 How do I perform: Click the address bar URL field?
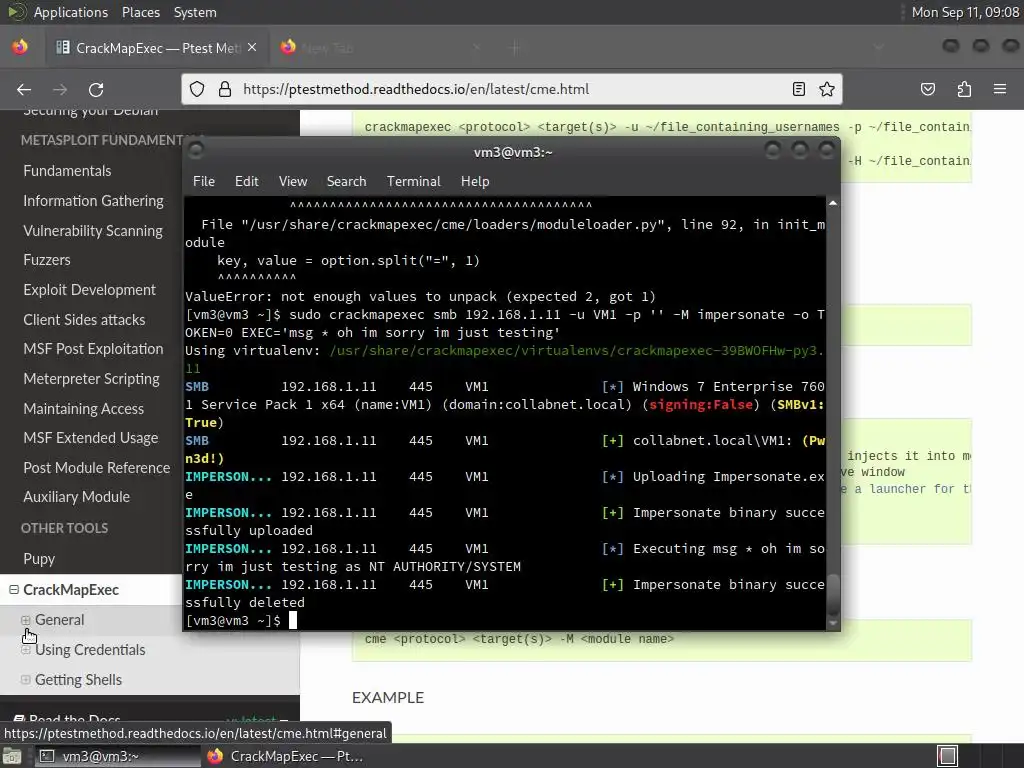(513, 89)
